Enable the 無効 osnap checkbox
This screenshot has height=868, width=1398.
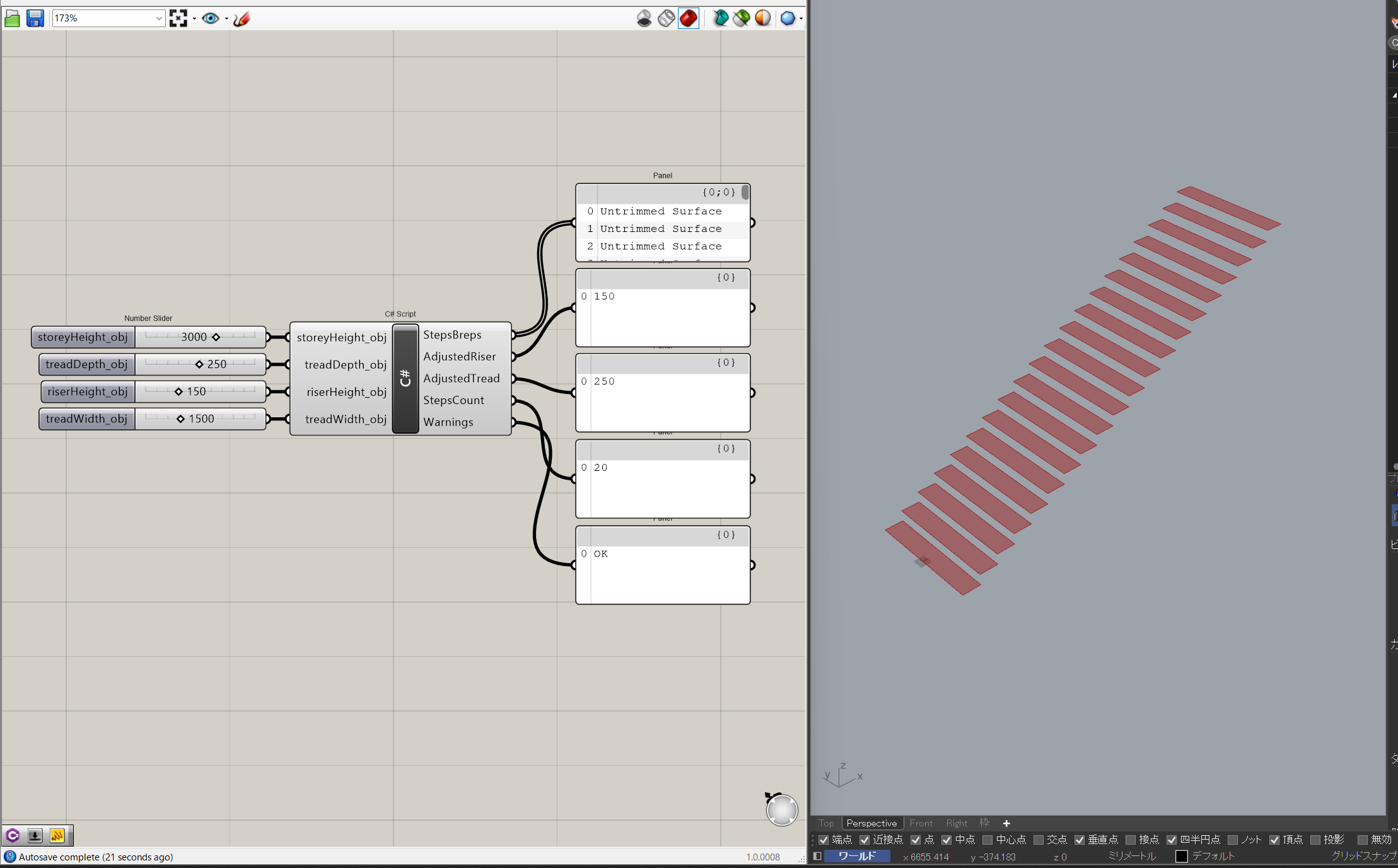click(x=1362, y=840)
